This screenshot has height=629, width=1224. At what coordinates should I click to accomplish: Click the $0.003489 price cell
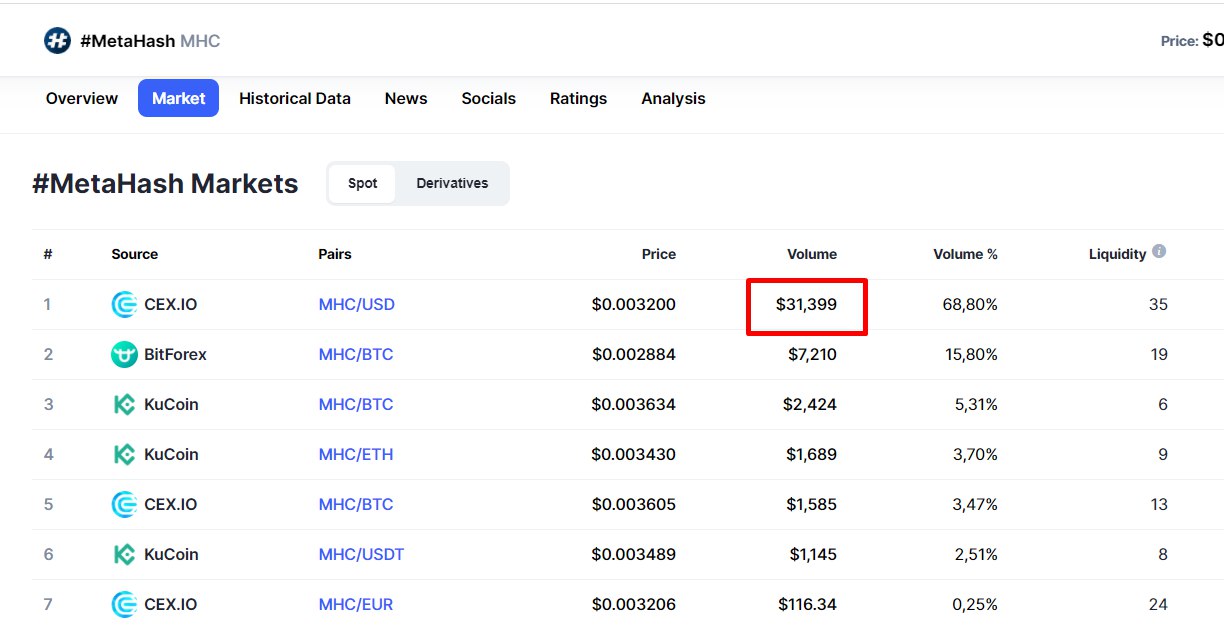634,554
